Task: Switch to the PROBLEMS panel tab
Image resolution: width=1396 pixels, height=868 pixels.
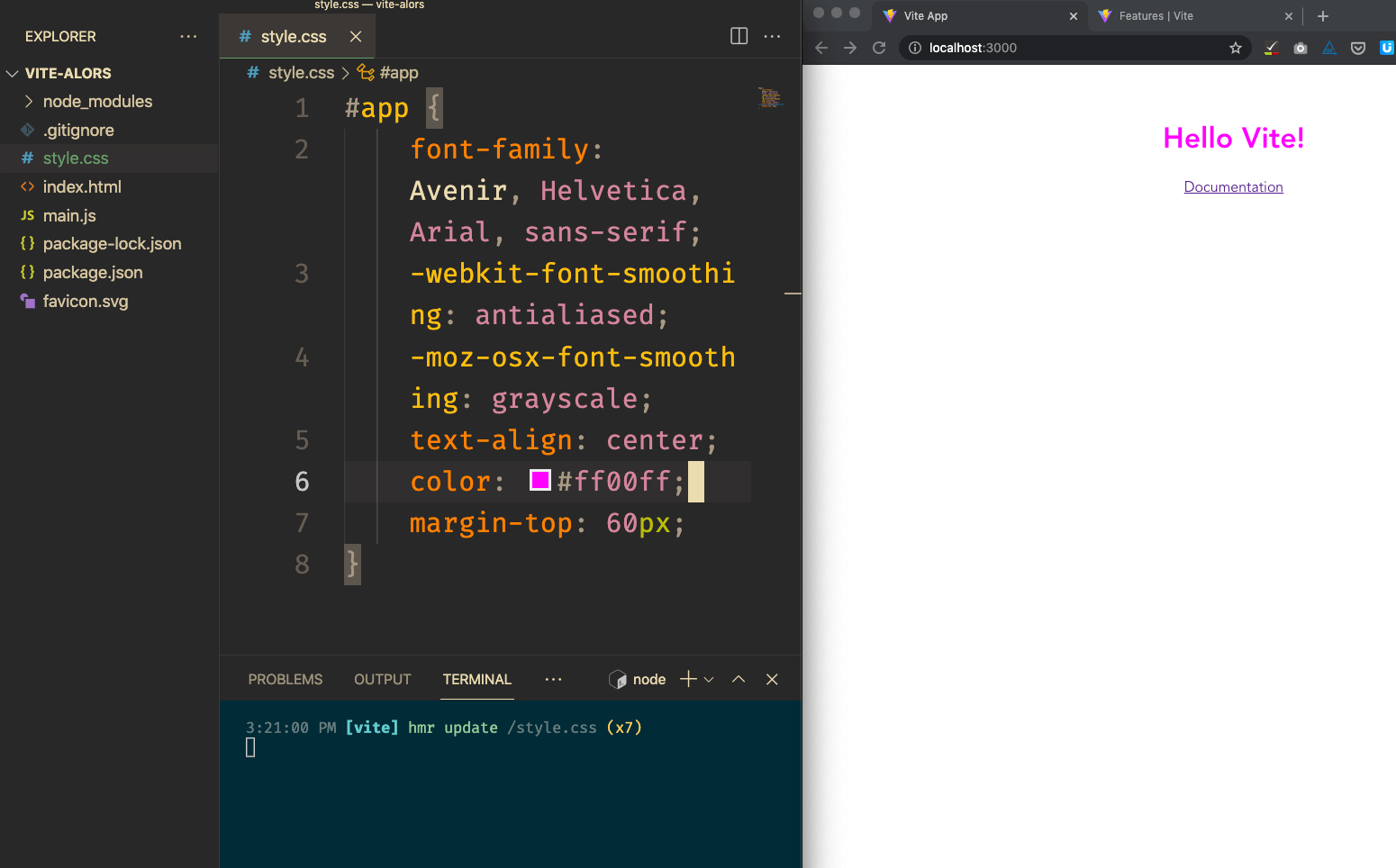Action: click(x=286, y=679)
